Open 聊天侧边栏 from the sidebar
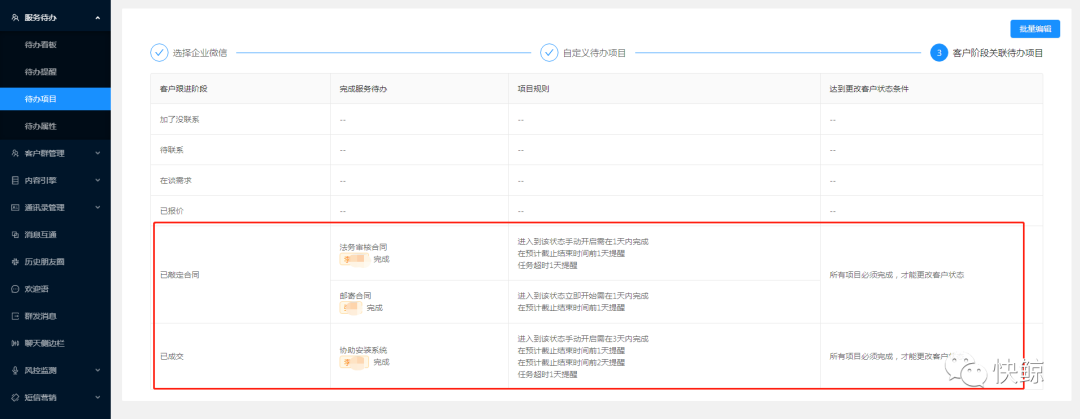The height and width of the screenshot is (419, 1080). (46, 343)
